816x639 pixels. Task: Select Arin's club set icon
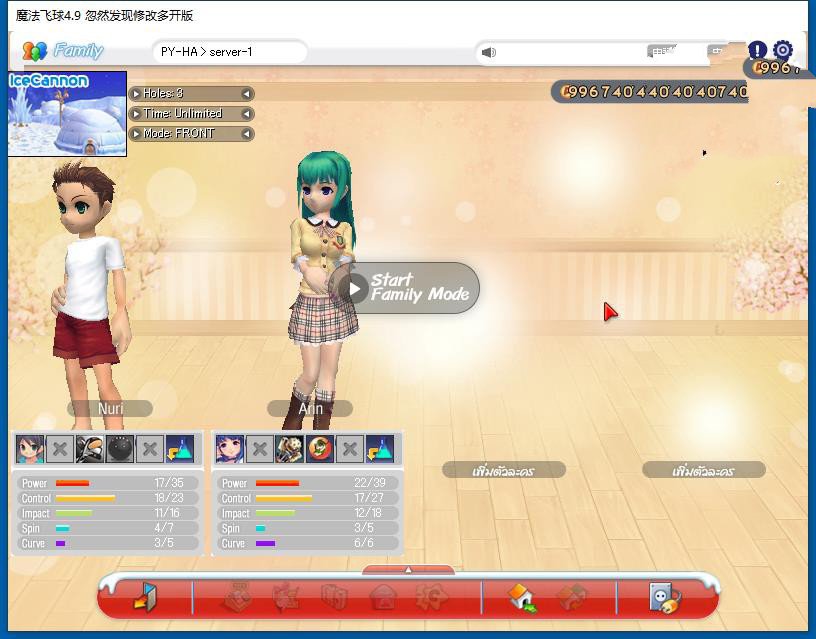289,449
